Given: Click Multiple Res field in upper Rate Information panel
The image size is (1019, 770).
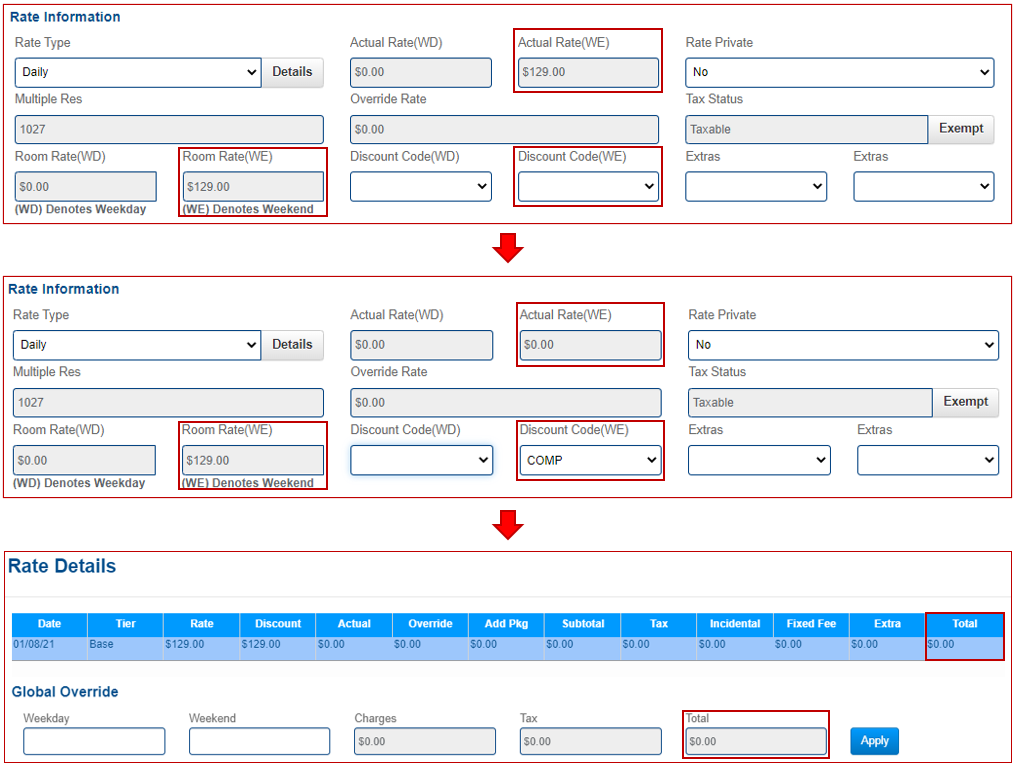Looking at the screenshot, I should click(x=169, y=129).
